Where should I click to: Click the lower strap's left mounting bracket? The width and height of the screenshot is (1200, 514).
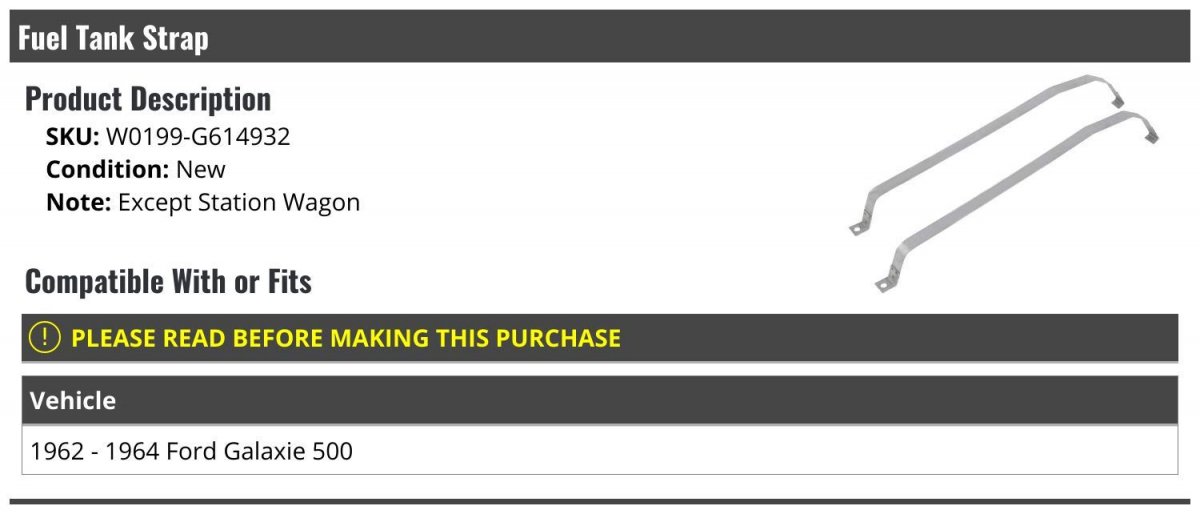884,286
